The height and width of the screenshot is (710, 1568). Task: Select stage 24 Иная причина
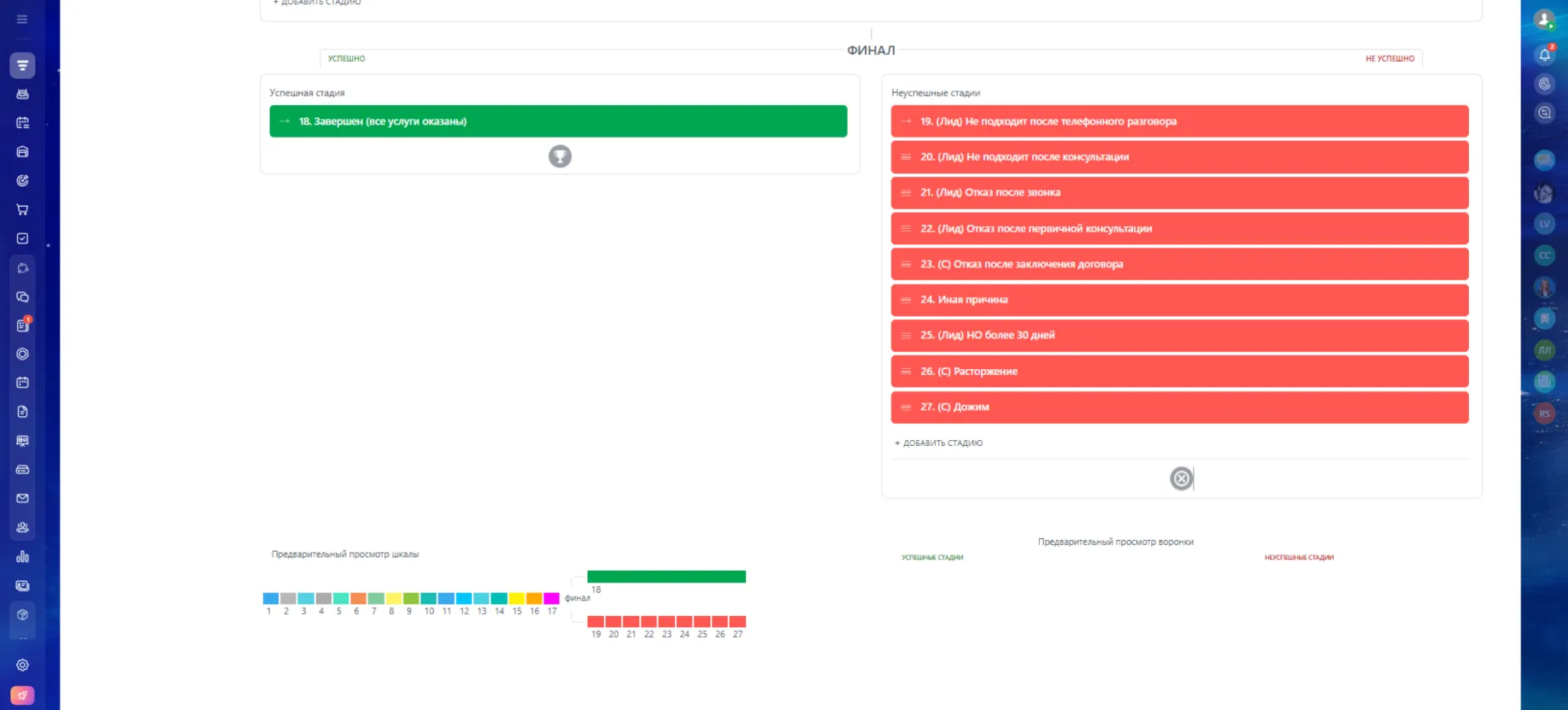pyautogui.click(x=1179, y=300)
